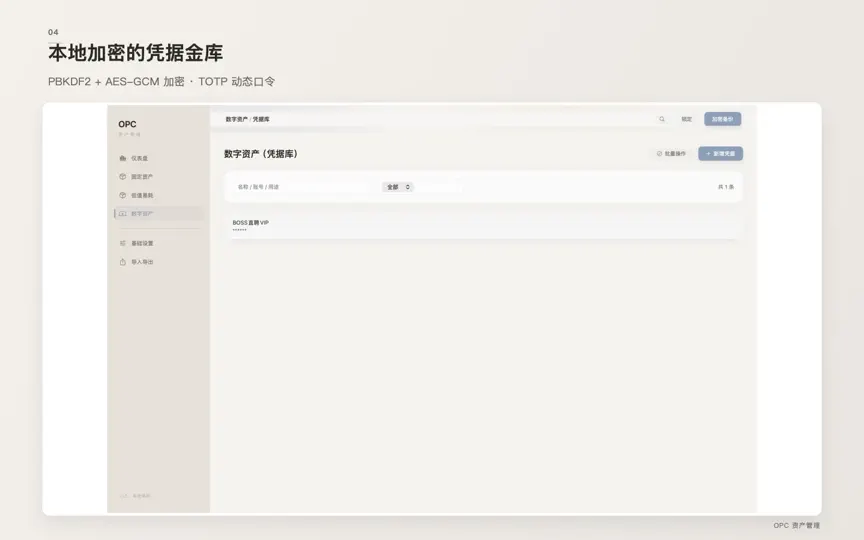Click the 新增凭据 add credential button
The width and height of the screenshot is (864, 540).
click(720, 154)
